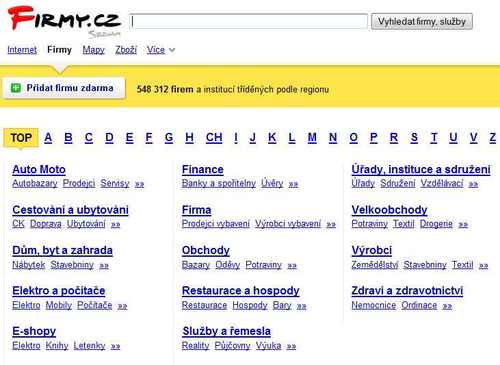Expand more Firma subcategories arrows
The height and width of the screenshot is (365, 500).
[331, 225]
